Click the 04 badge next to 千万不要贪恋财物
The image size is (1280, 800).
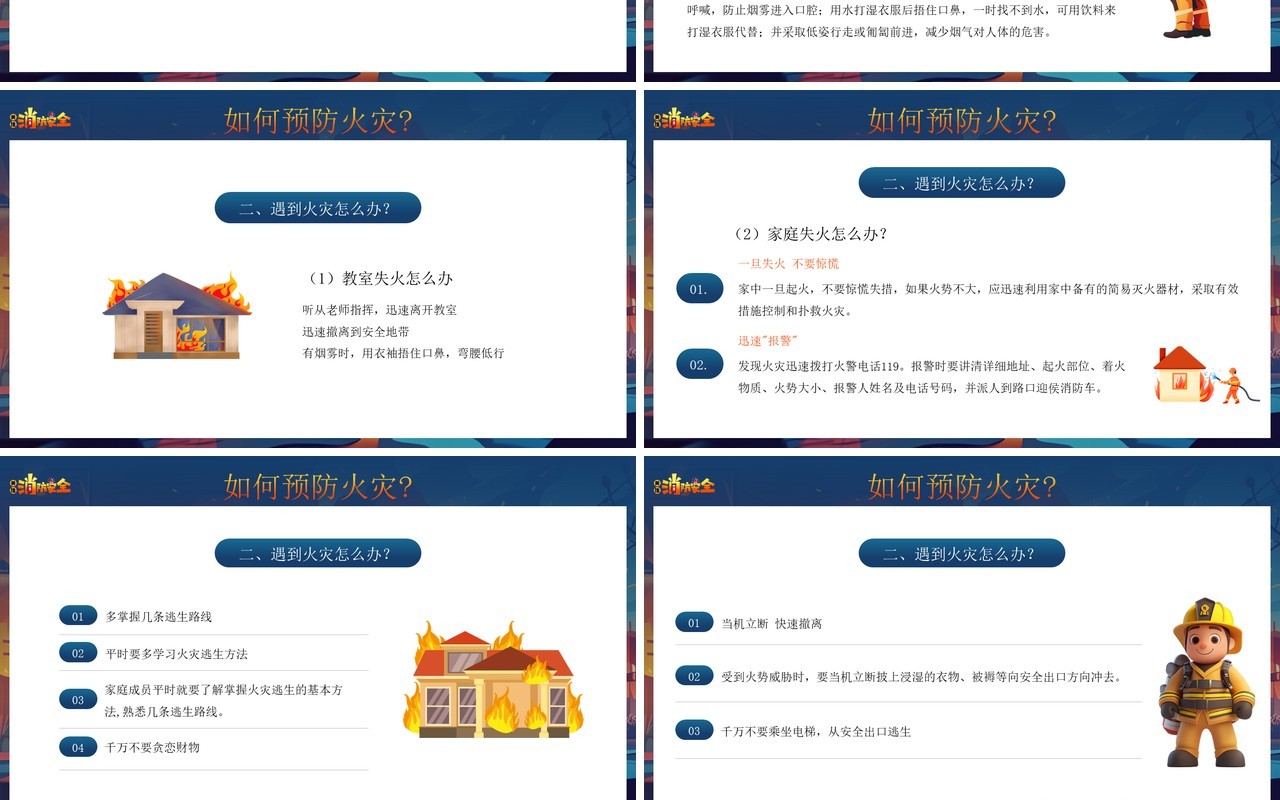[x=78, y=747]
